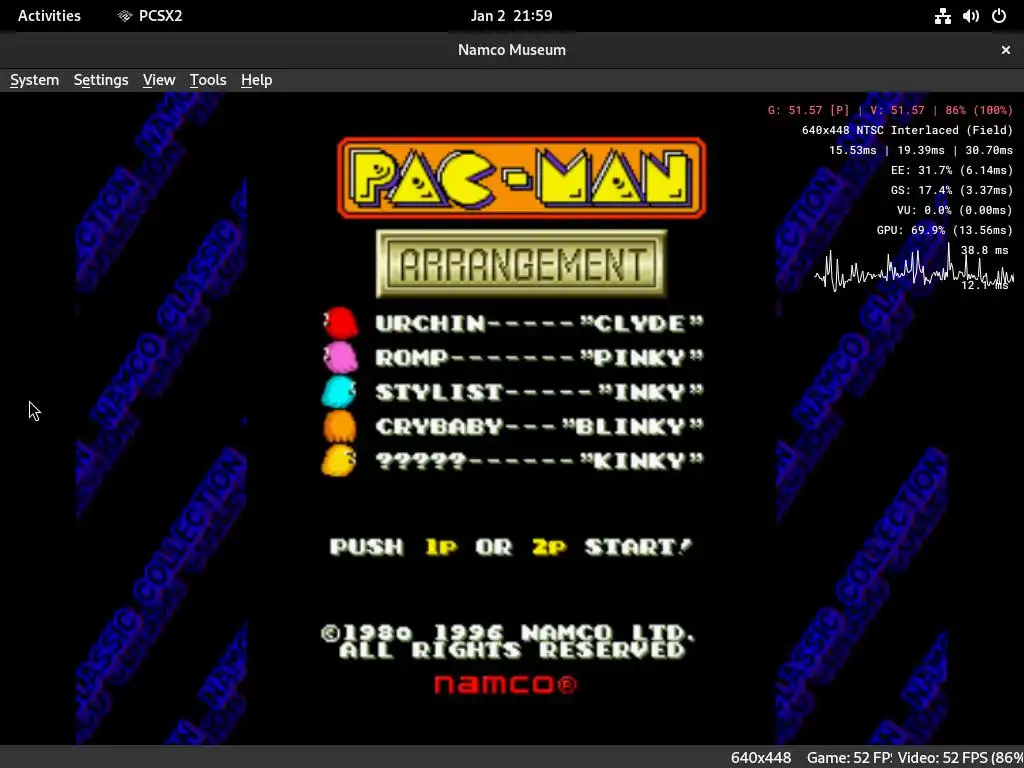Click the ALL RIGHTS RESERVED text
Screen dimensions: 1024x768
click(511, 650)
